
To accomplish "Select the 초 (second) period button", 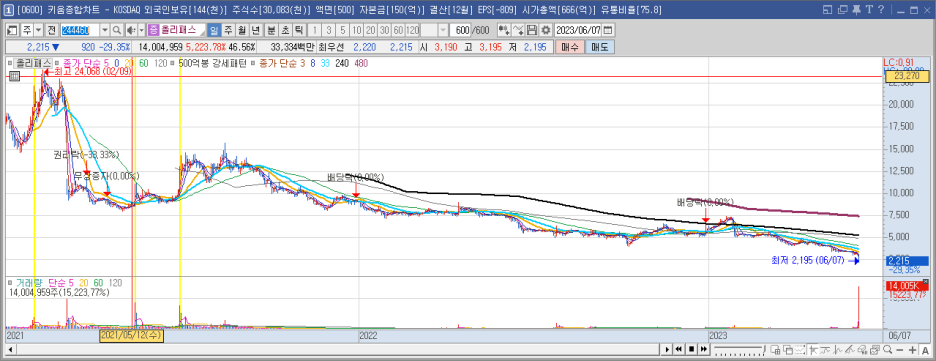I will click(x=285, y=30).
